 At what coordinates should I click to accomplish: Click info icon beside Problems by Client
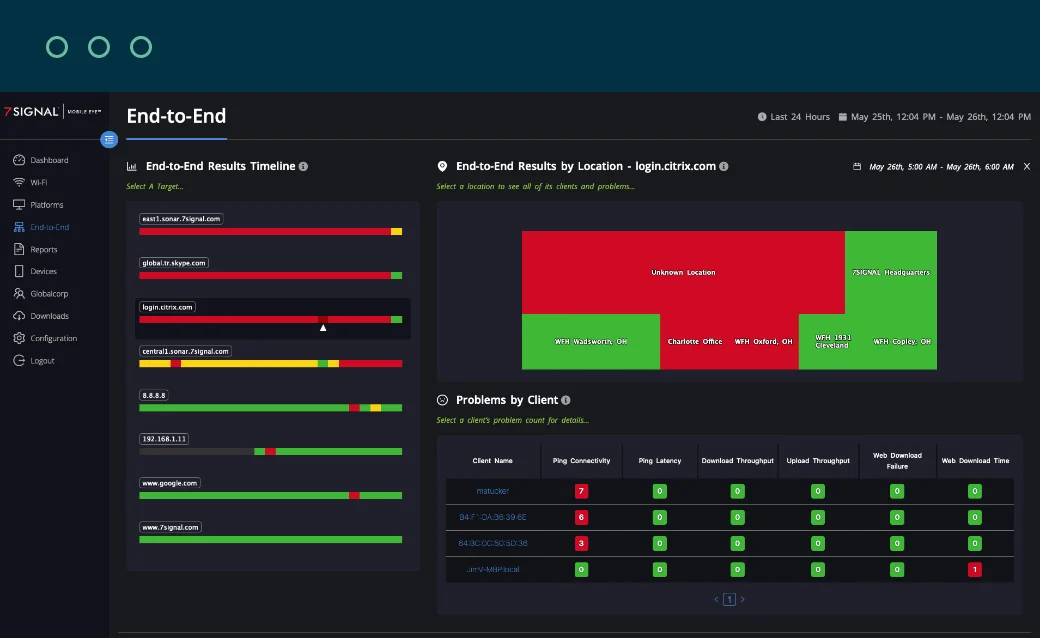coord(566,400)
